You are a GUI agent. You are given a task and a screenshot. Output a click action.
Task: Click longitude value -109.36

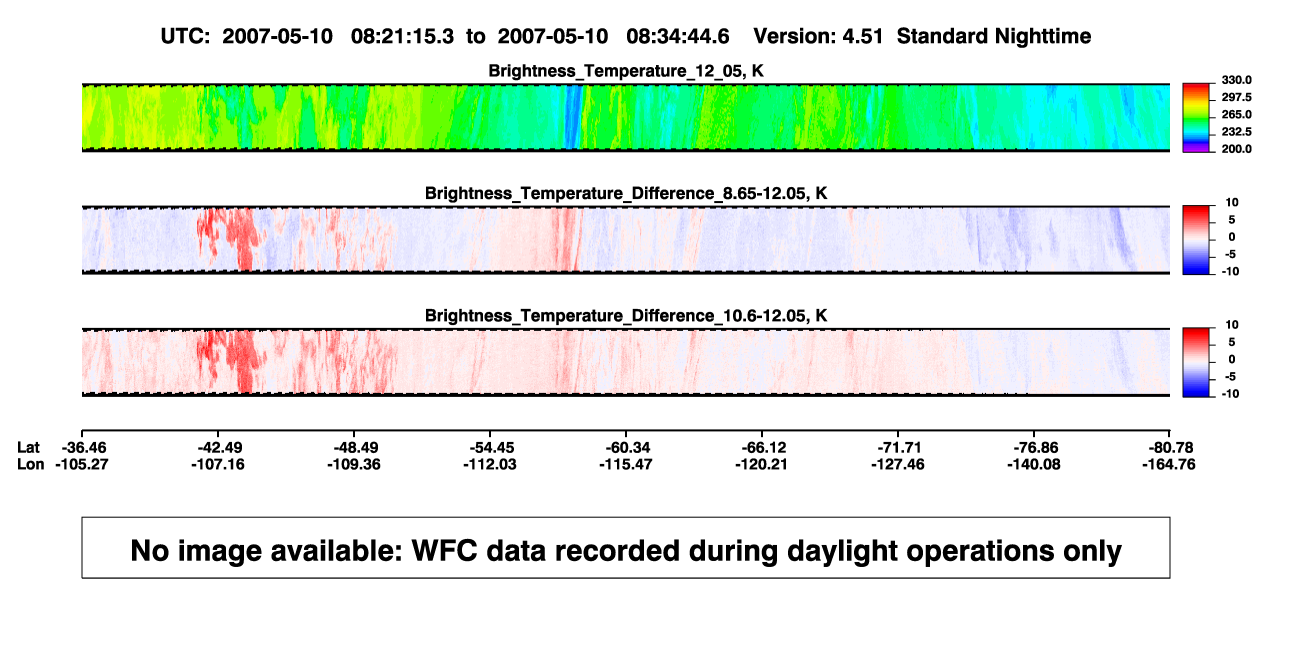pos(355,464)
